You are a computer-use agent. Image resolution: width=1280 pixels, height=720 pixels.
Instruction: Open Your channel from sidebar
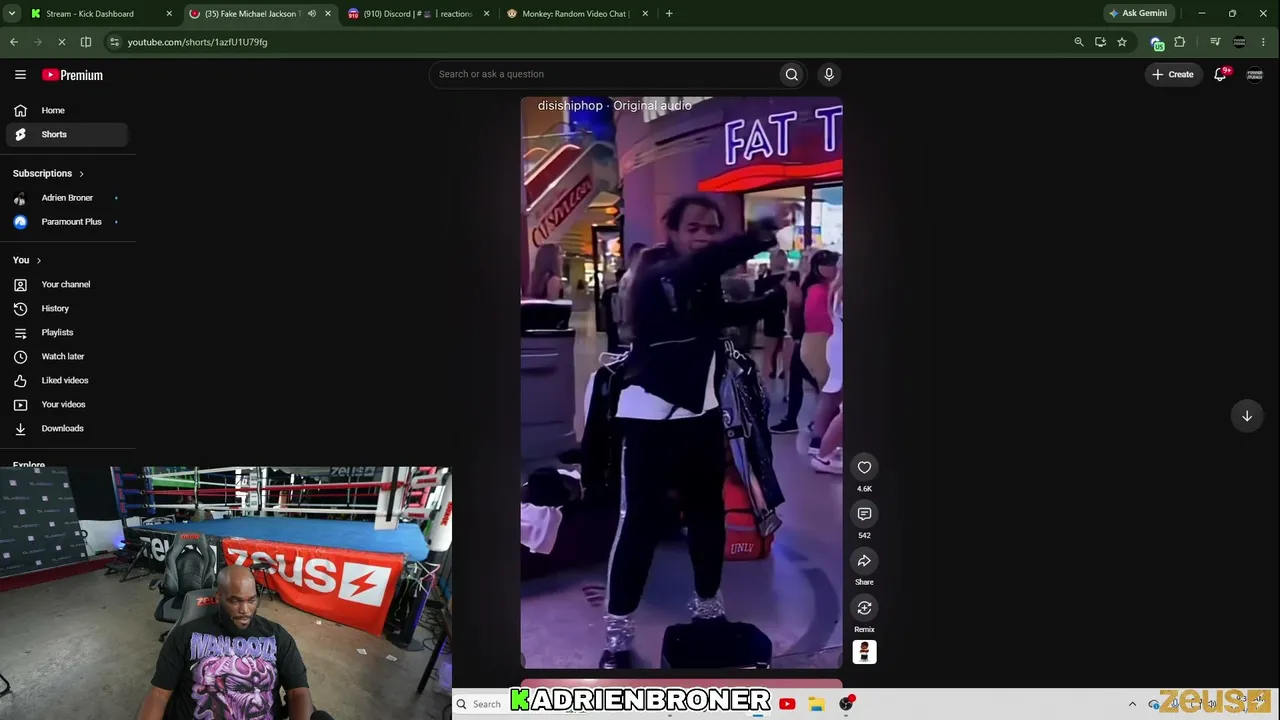pos(67,284)
